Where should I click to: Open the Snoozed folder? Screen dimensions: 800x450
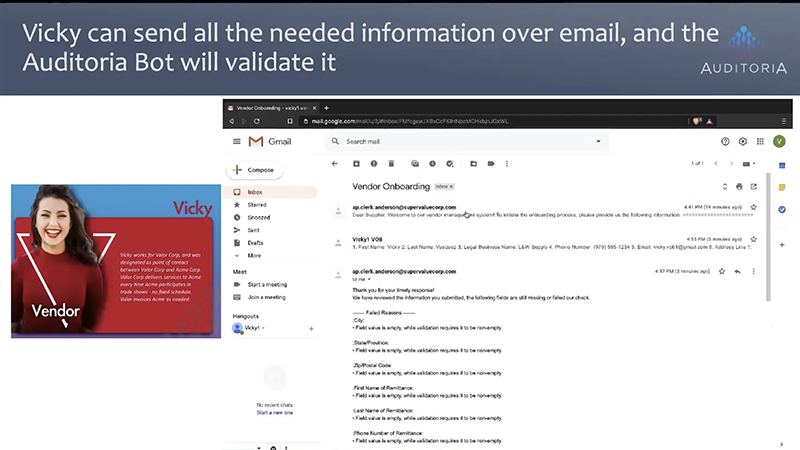click(x=259, y=217)
